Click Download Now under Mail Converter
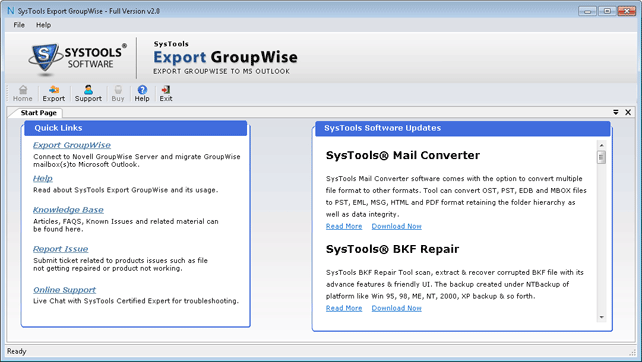This screenshot has height=362, width=642. (396, 226)
